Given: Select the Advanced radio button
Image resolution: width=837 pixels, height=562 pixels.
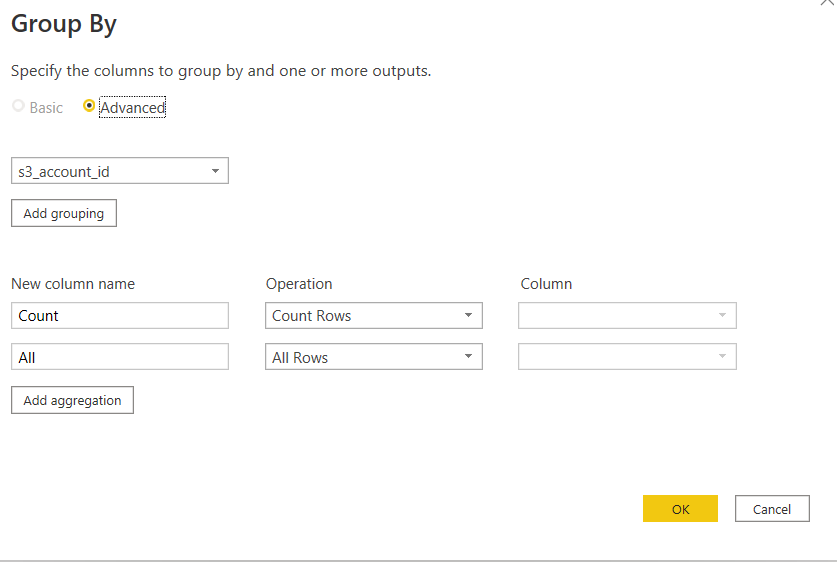Looking at the screenshot, I should tap(89, 106).
